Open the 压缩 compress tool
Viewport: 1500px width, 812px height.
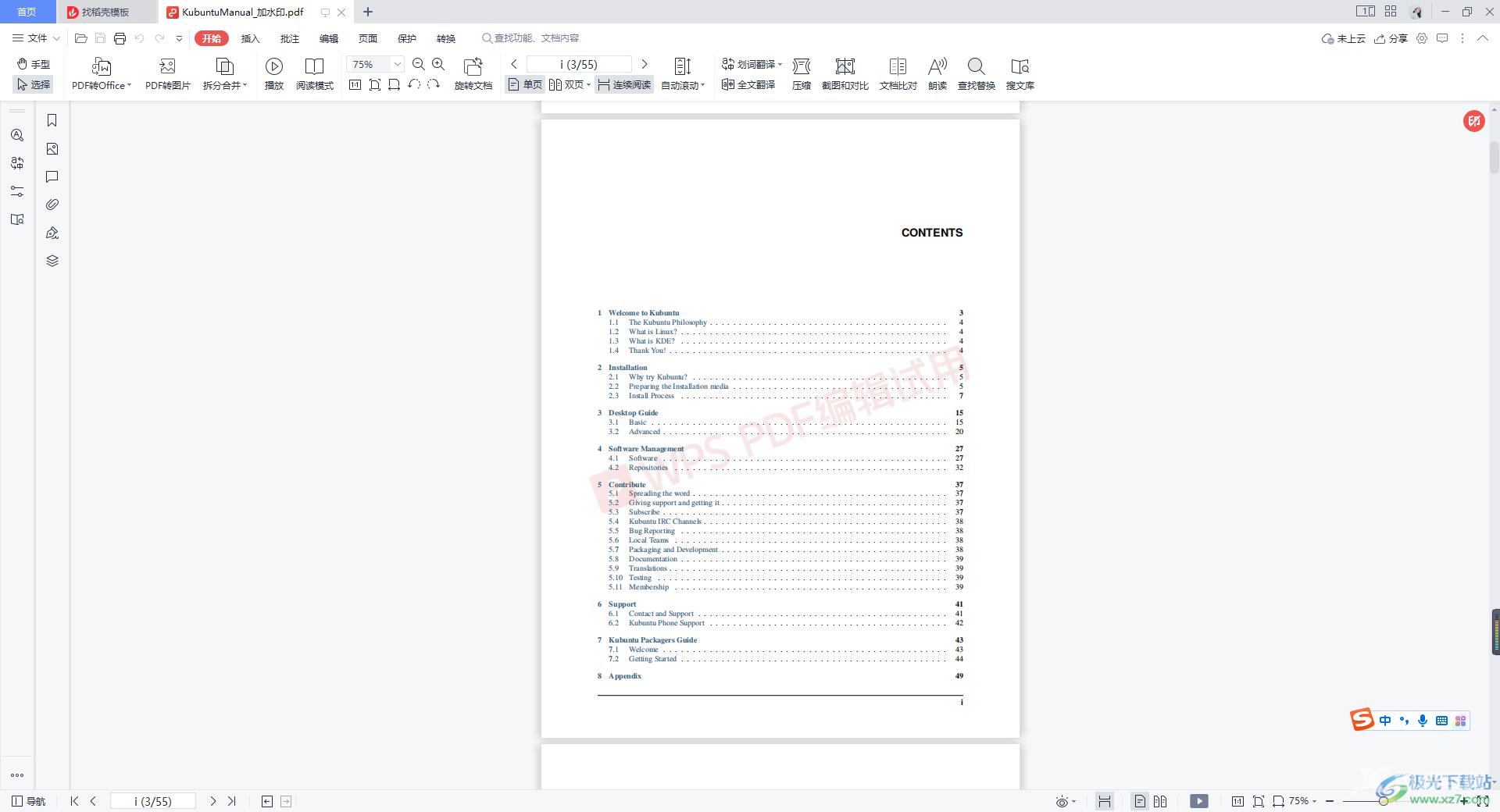[x=802, y=74]
